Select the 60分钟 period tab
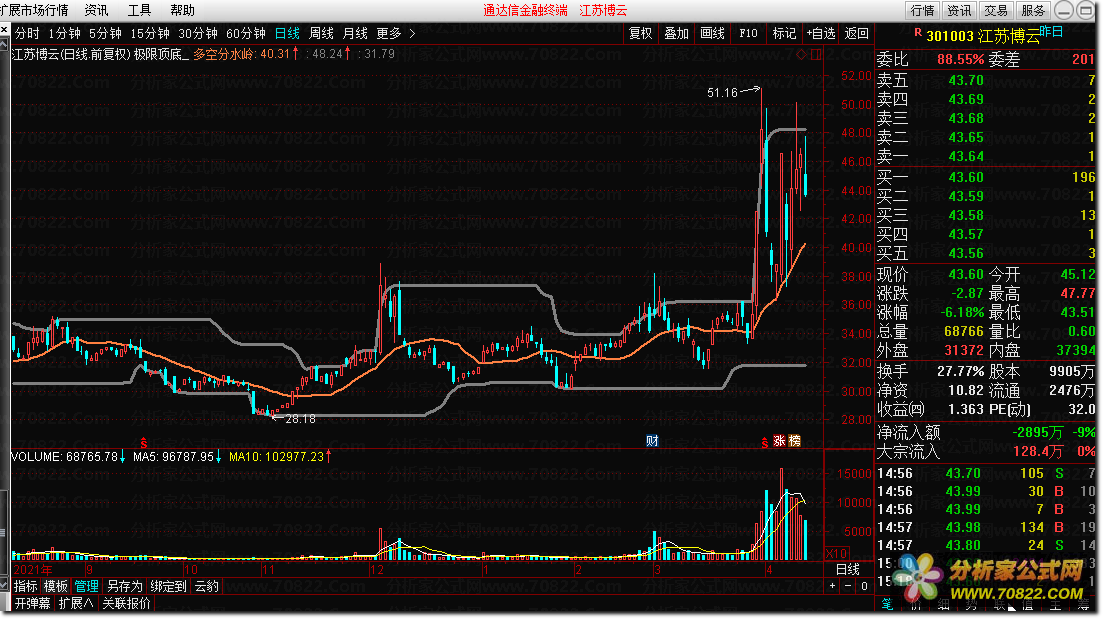 pyautogui.click(x=246, y=33)
